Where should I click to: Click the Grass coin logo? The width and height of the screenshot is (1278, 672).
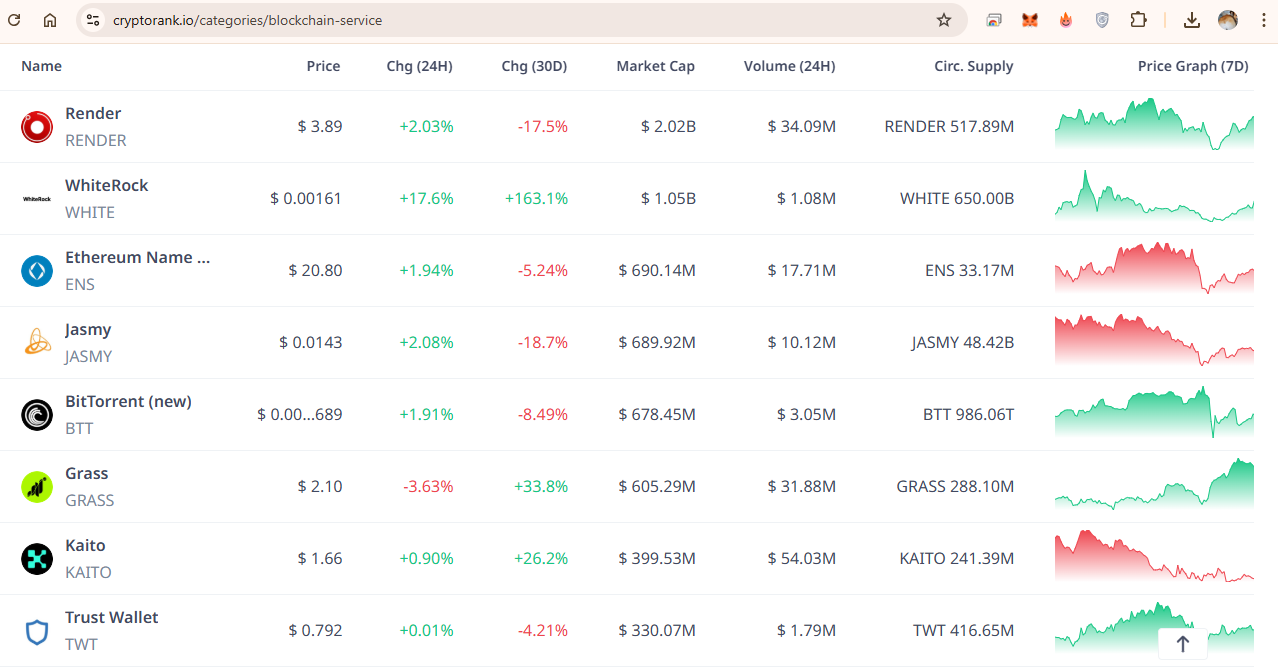(37, 487)
